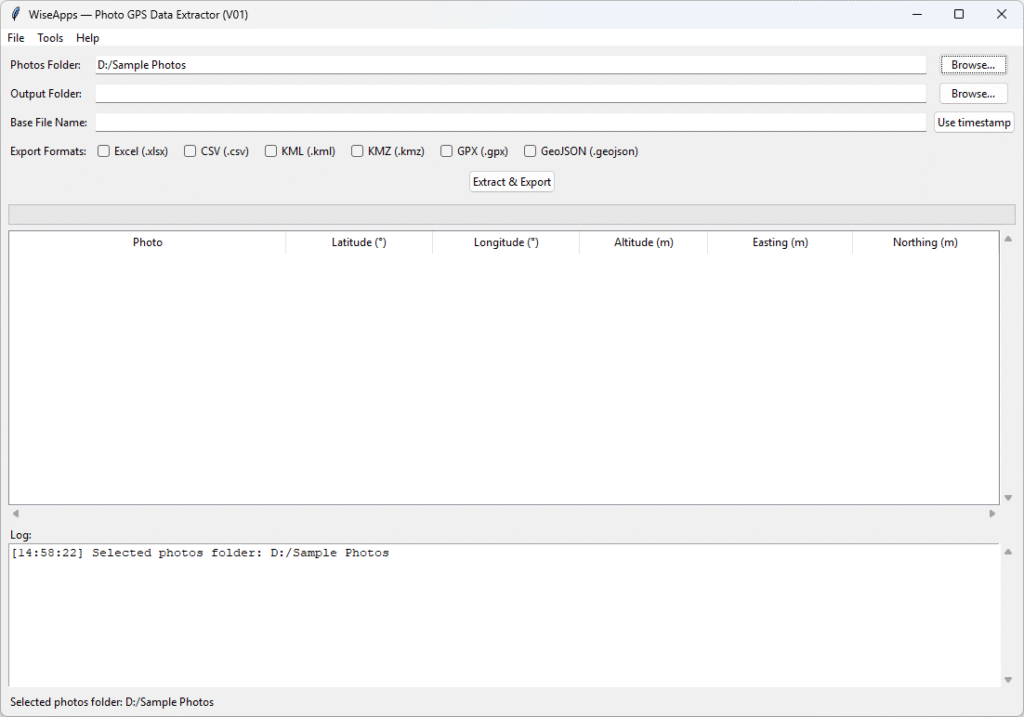Screen dimensions: 1024x717
Task: Open the Tools menu
Action: click(x=50, y=38)
